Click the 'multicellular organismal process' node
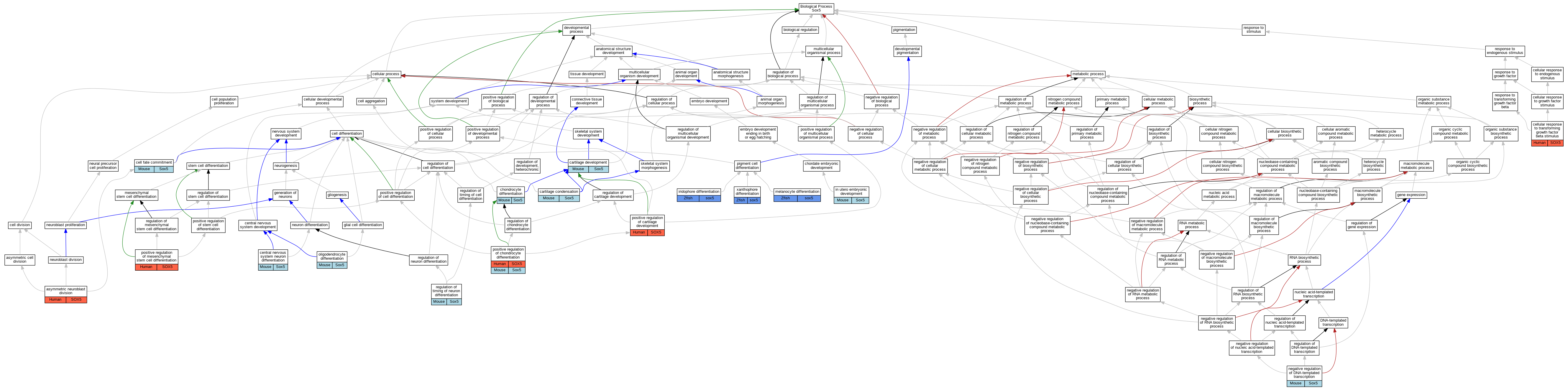 [824, 51]
